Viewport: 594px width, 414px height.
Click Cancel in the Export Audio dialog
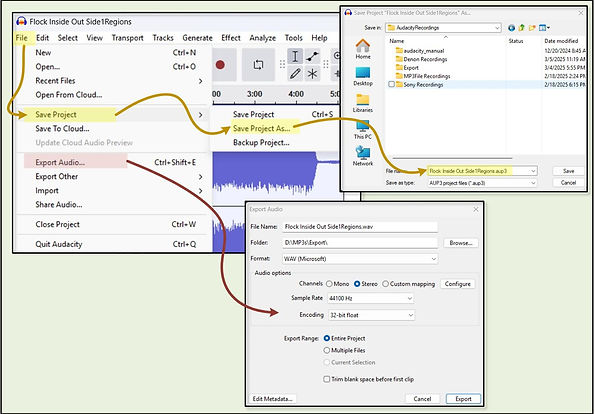(422, 399)
